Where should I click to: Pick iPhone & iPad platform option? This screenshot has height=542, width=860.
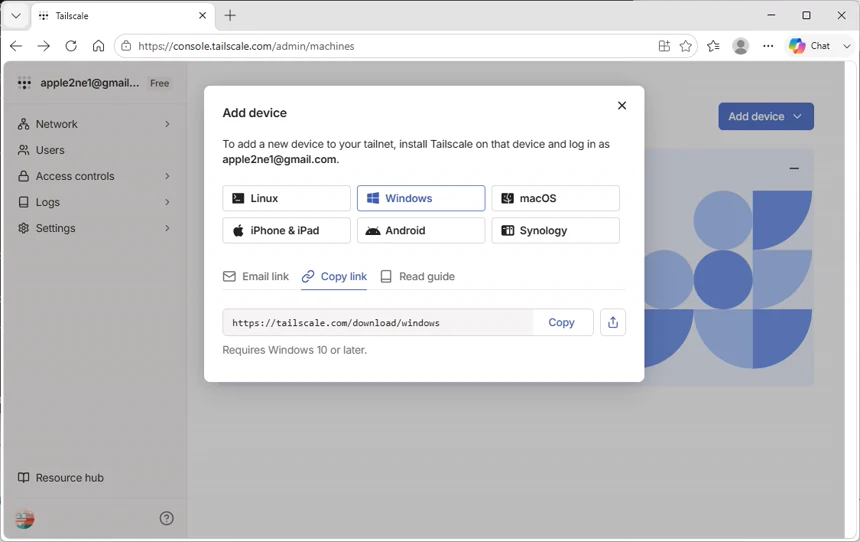286,230
